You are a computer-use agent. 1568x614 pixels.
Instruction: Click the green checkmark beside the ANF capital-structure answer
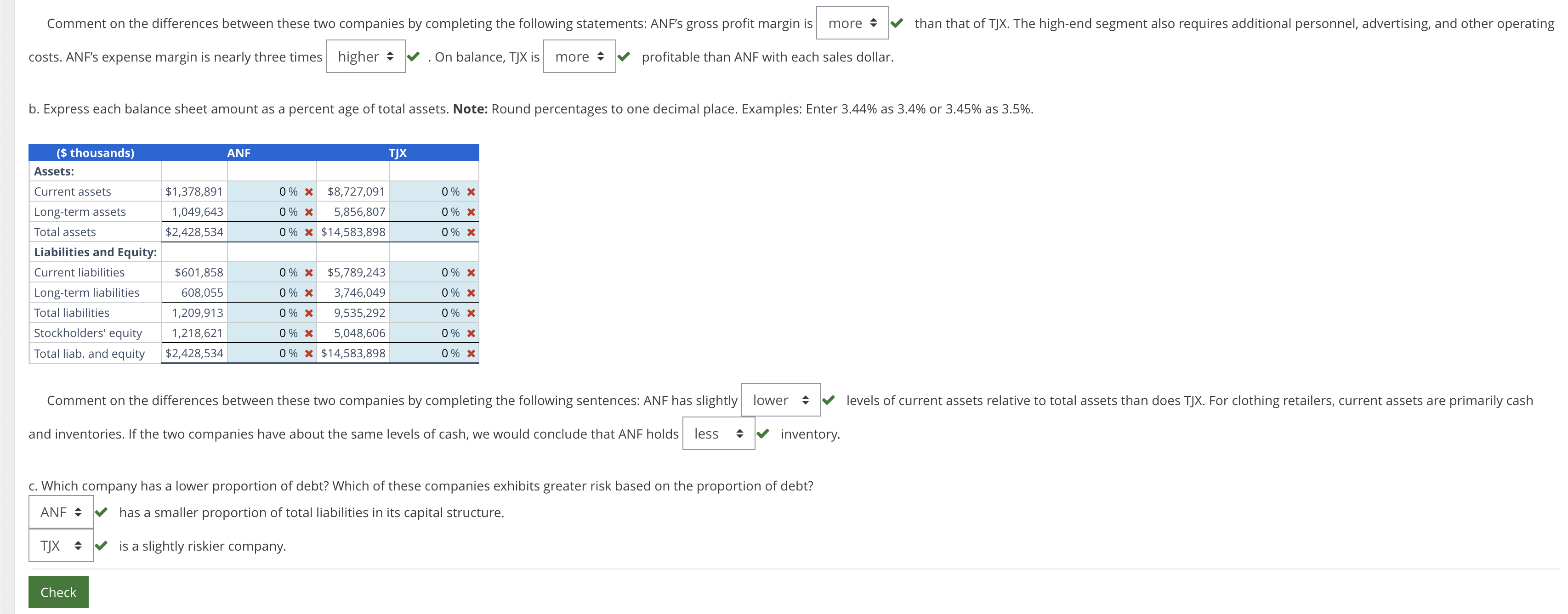point(102,512)
